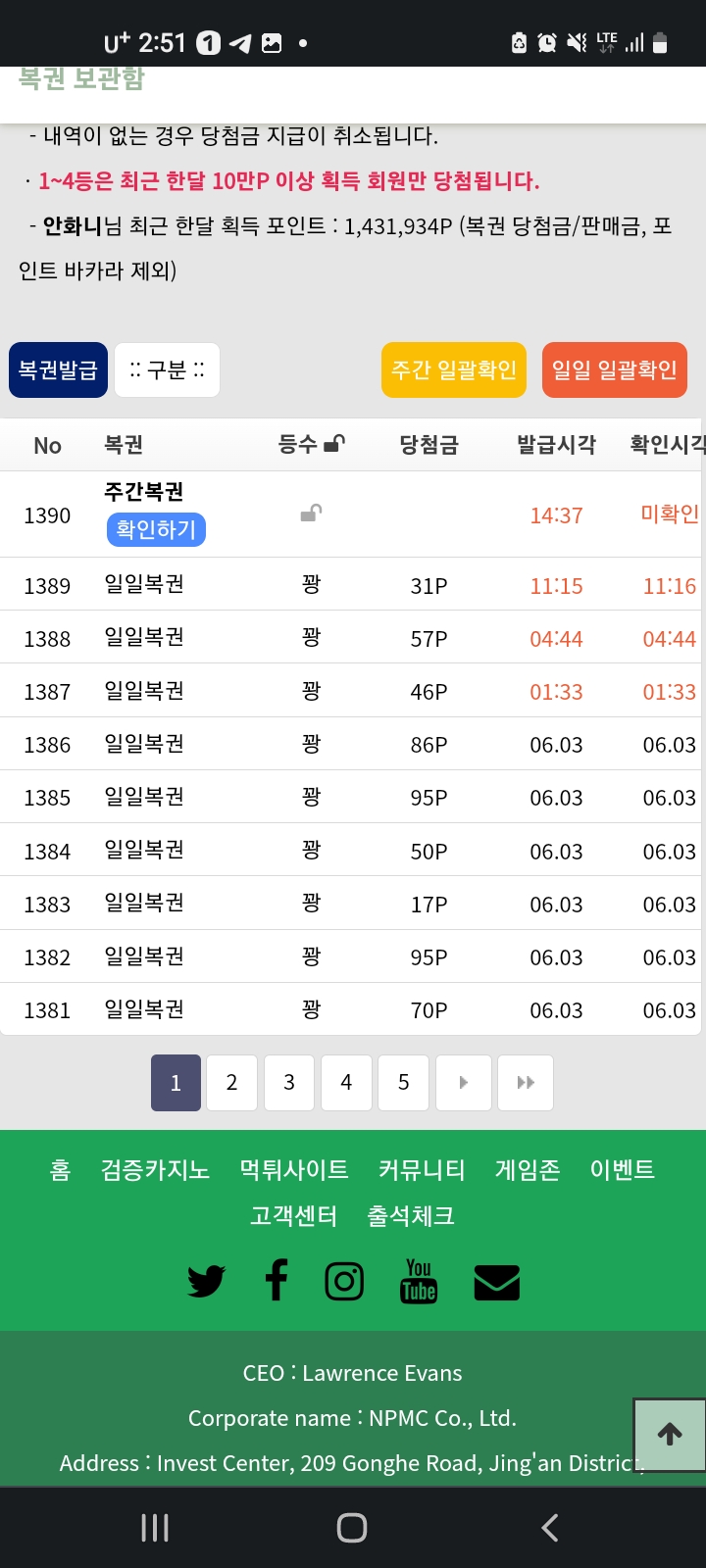Open 먹튀사이트 footer menu item
Viewport: 706px width, 1568px height.
coord(294,1169)
